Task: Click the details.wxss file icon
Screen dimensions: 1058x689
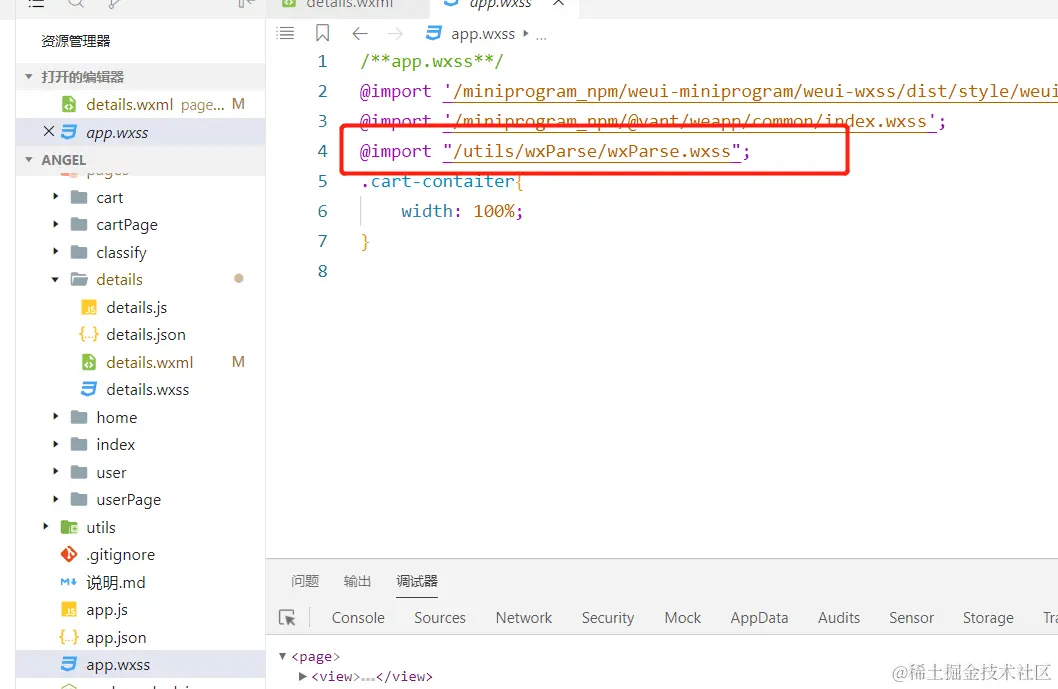Action: [89, 389]
